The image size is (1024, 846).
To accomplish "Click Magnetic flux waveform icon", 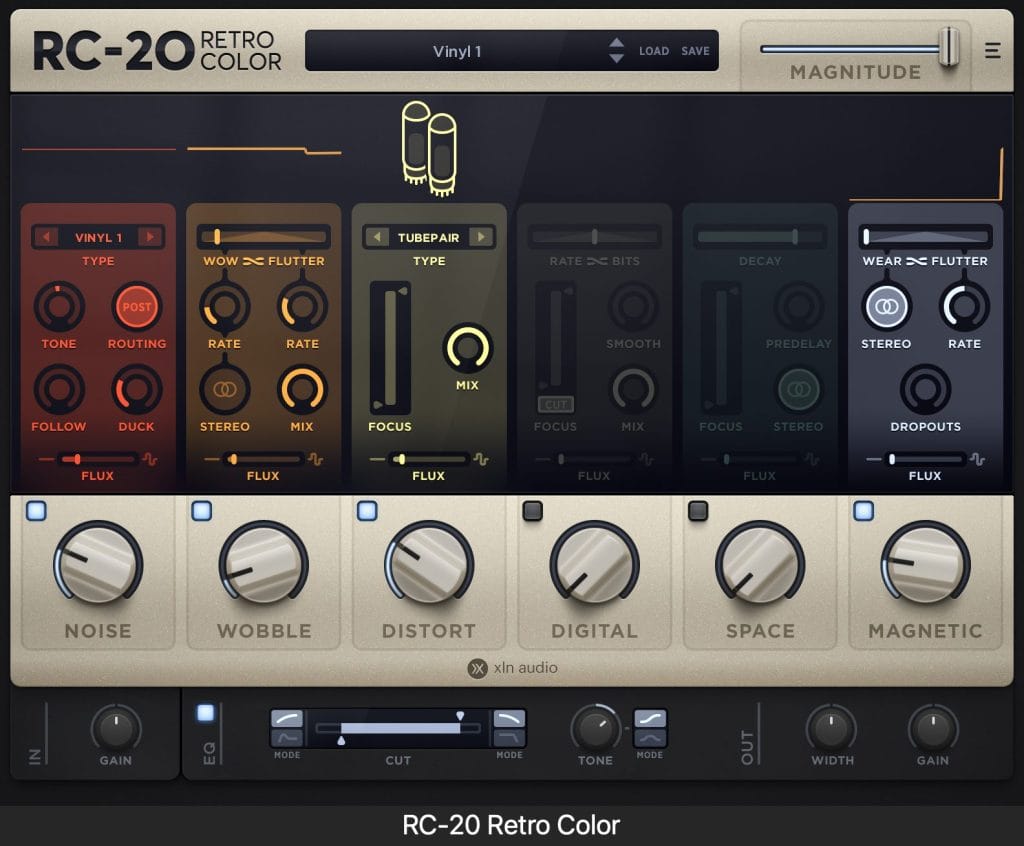I will pyautogui.click(x=978, y=459).
